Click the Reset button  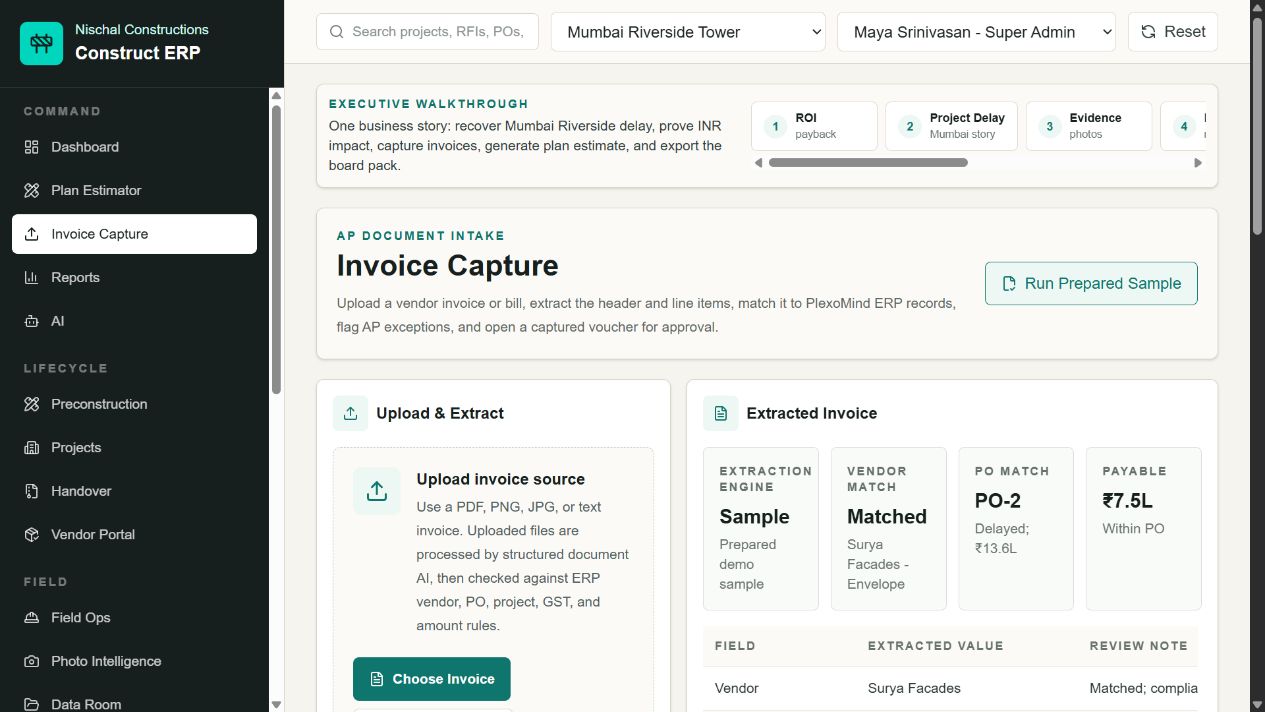coord(1173,32)
